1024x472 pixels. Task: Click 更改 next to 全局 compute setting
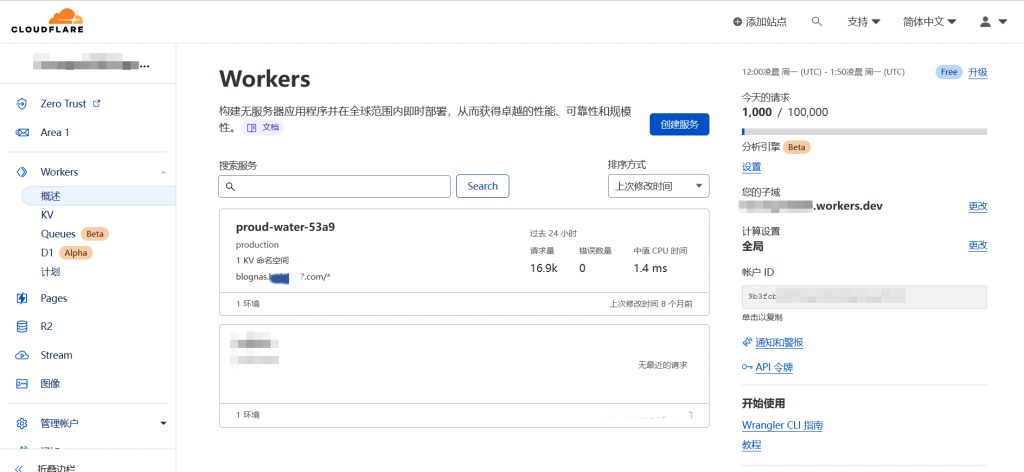pos(978,245)
